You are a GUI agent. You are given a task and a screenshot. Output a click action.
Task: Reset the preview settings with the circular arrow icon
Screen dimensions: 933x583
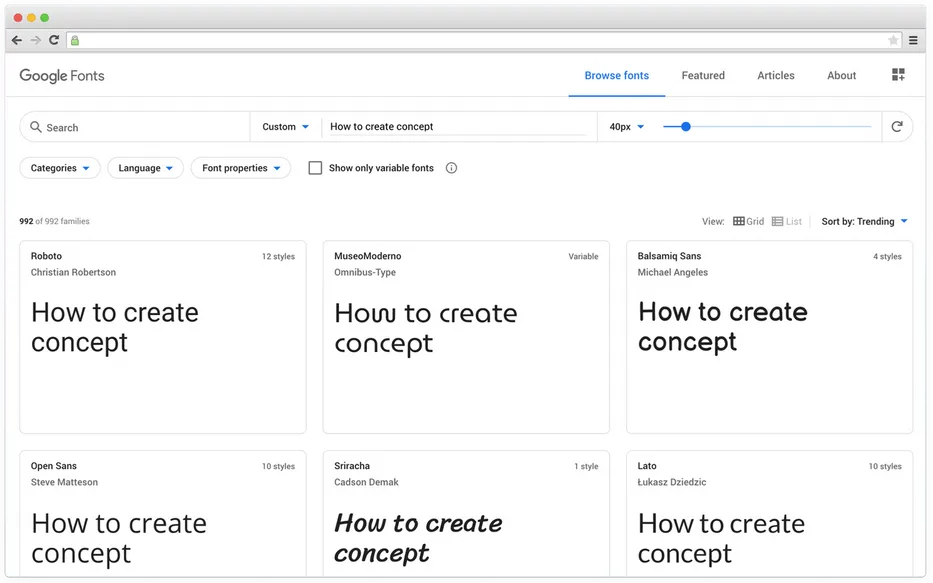pyautogui.click(x=897, y=126)
